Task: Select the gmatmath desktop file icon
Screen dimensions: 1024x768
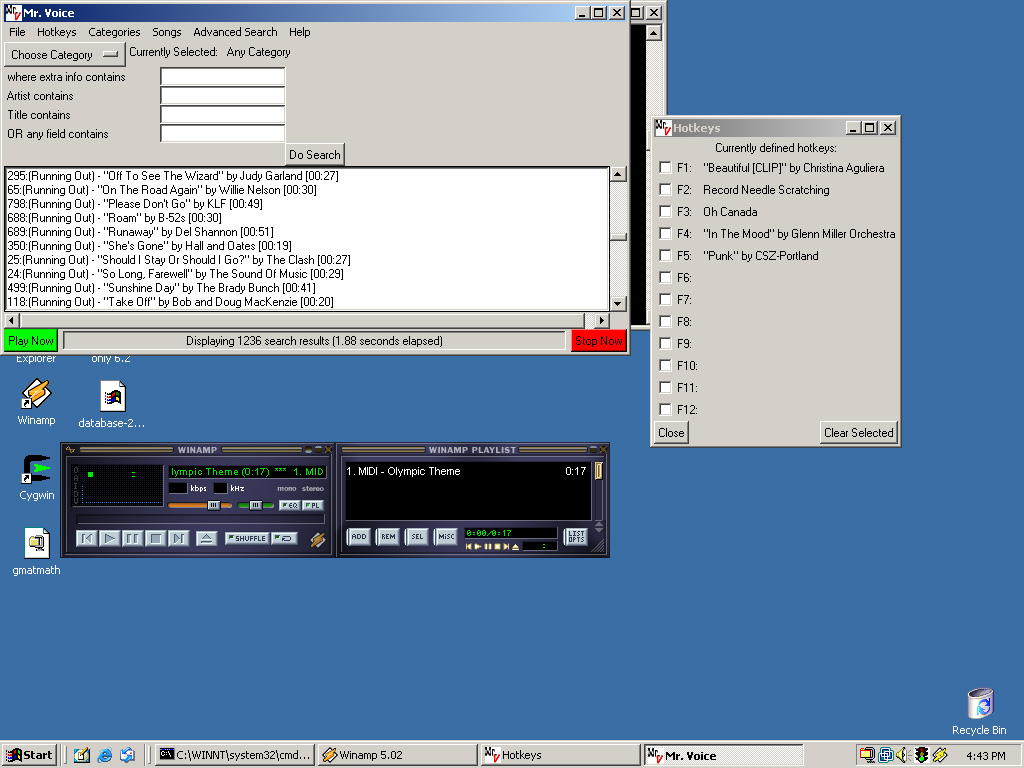Action: 36,544
